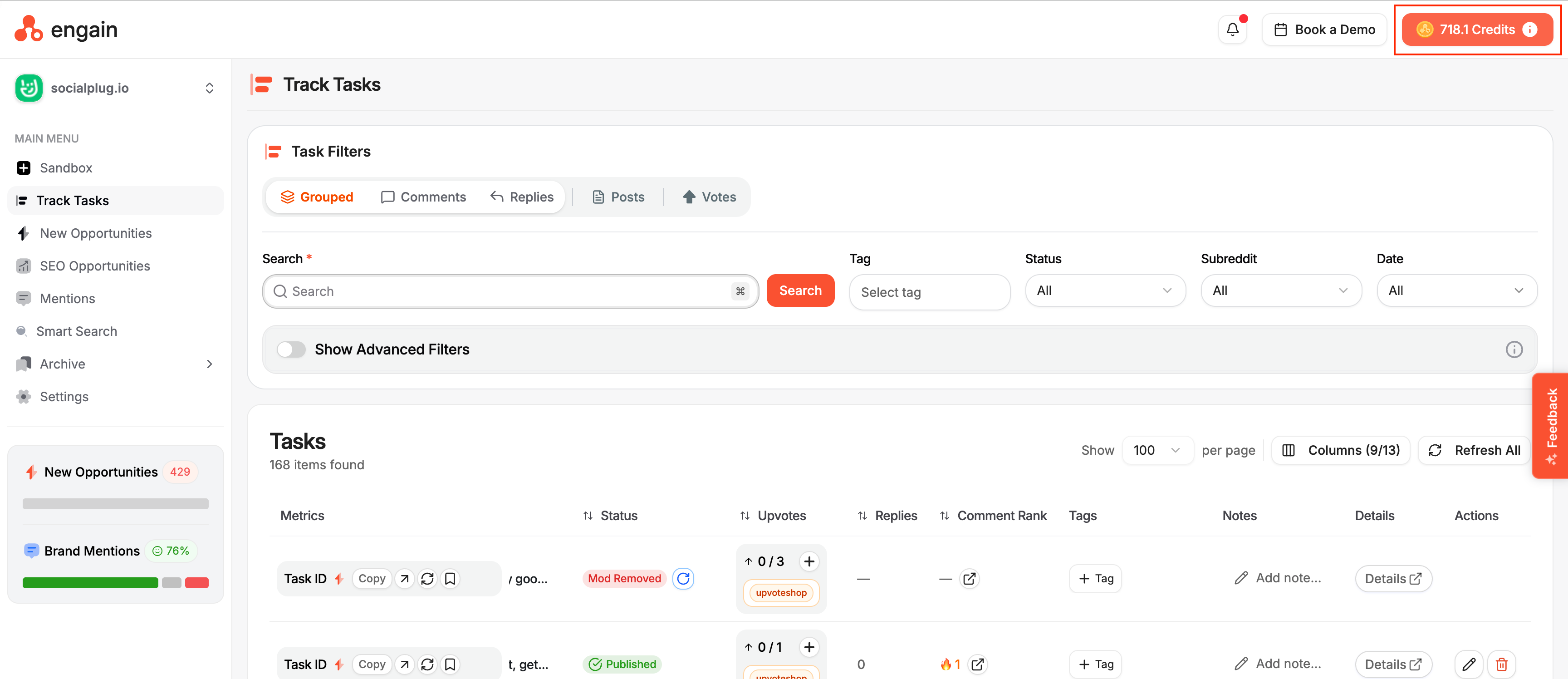Click the info icon on Credits button
The width and height of the screenshot is (1568, 679).
[x=1529, y=29]
